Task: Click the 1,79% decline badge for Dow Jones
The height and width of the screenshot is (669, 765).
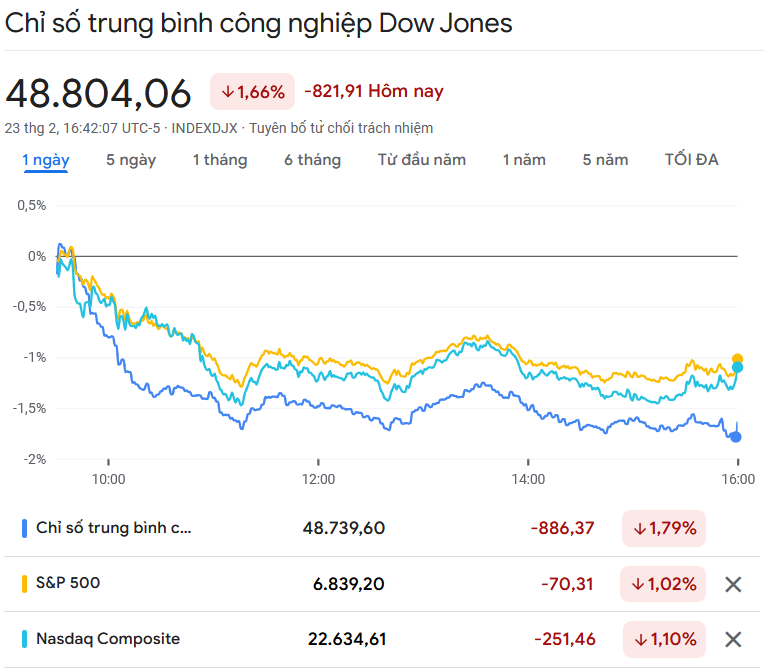Action: pyautogui.click(x=663, y=528)
